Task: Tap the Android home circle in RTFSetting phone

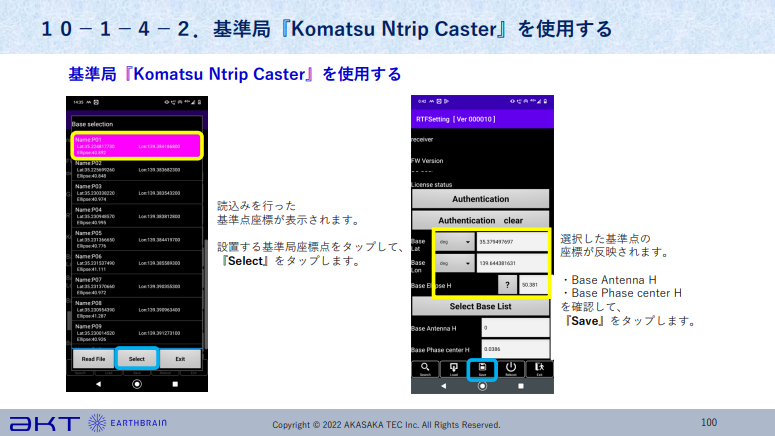Action: click(x=482, y=386)
